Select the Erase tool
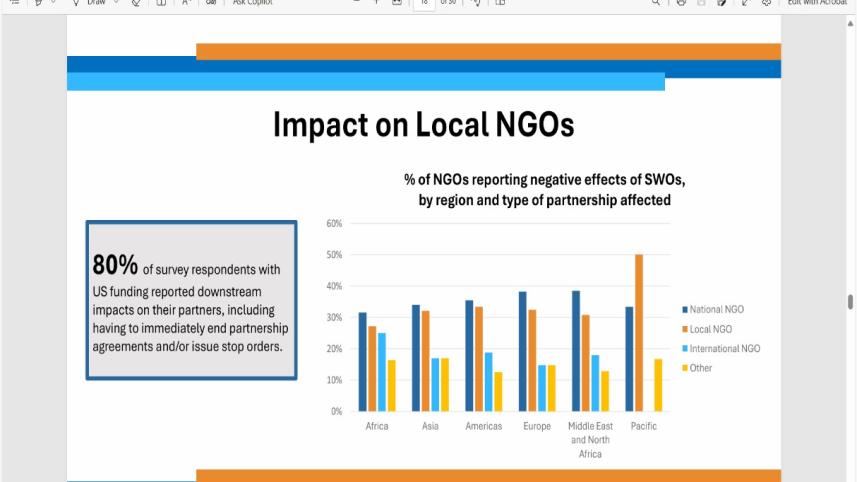This screenshot has width=857, height=482. [136, 3]
